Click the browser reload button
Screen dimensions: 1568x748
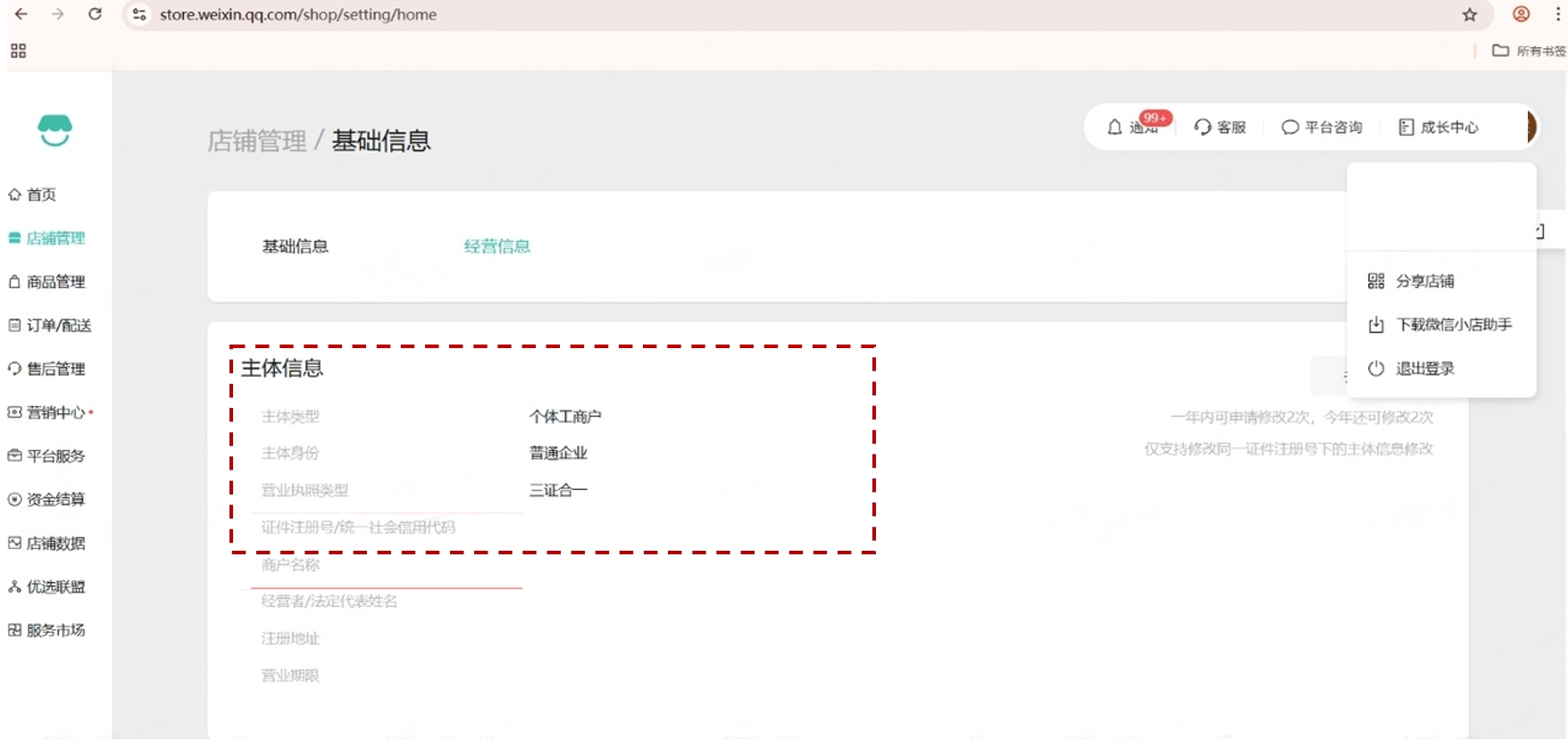[95, 14]
